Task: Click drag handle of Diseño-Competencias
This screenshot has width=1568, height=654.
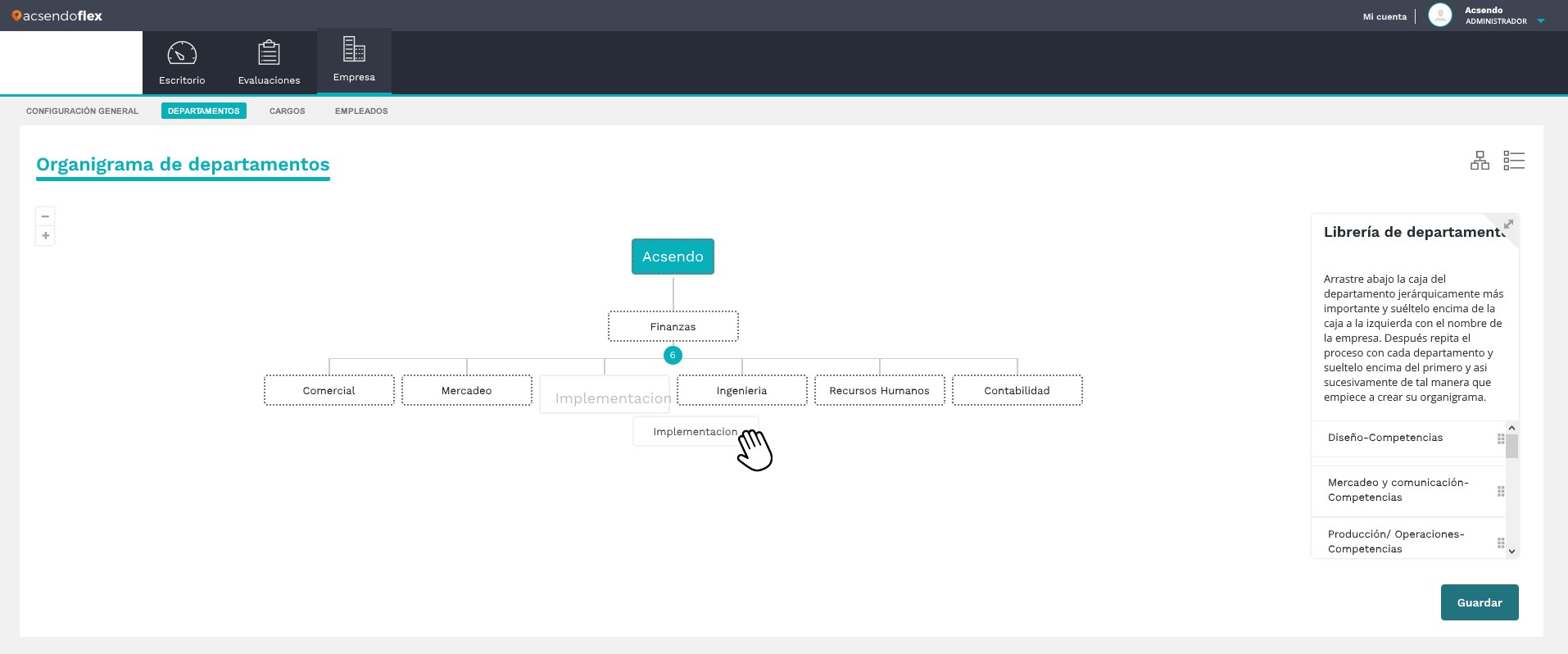Action: 1501,438
